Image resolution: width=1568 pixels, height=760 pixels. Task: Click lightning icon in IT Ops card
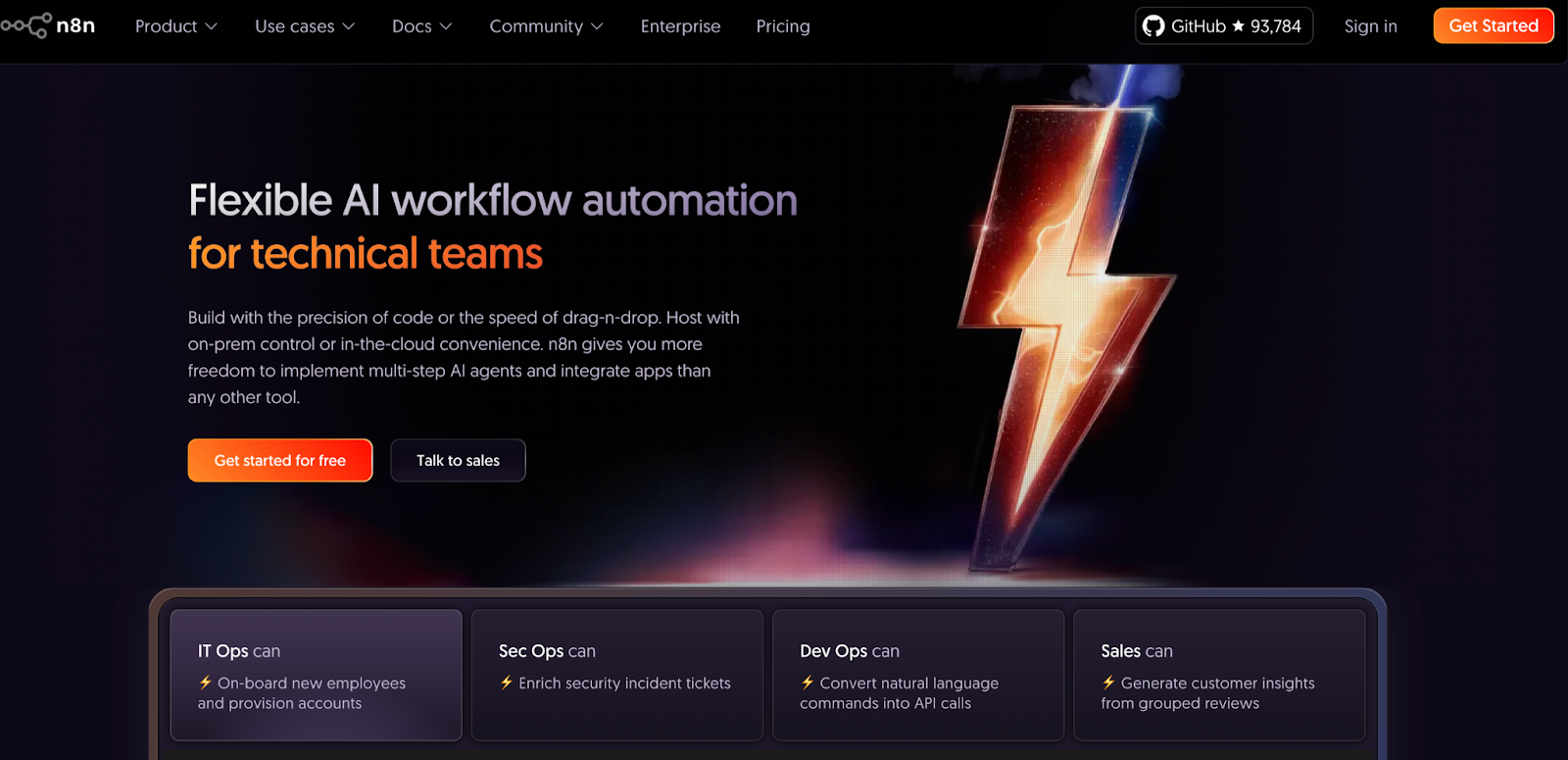(205, 683)
